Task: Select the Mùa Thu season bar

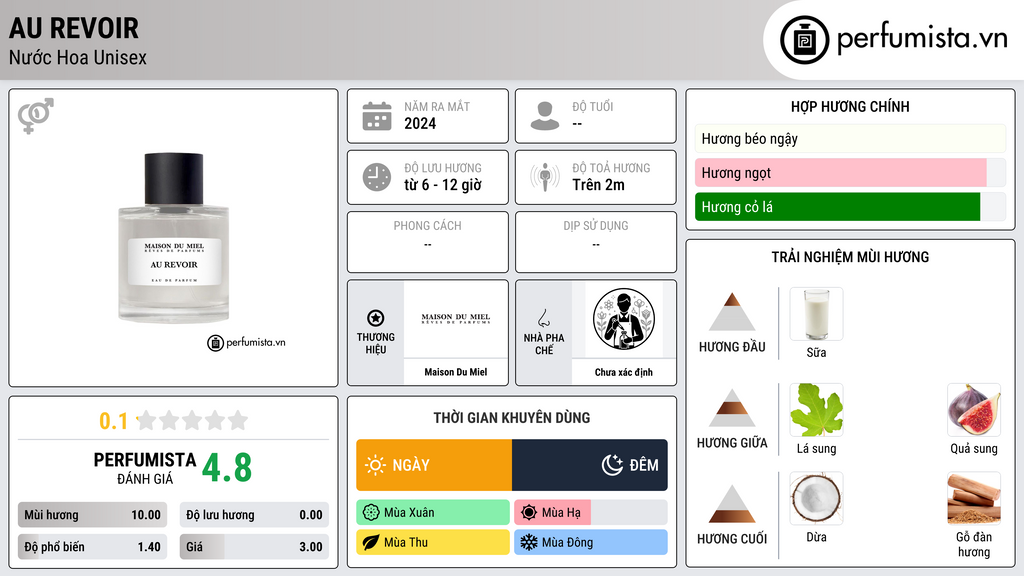Action: 433,542
